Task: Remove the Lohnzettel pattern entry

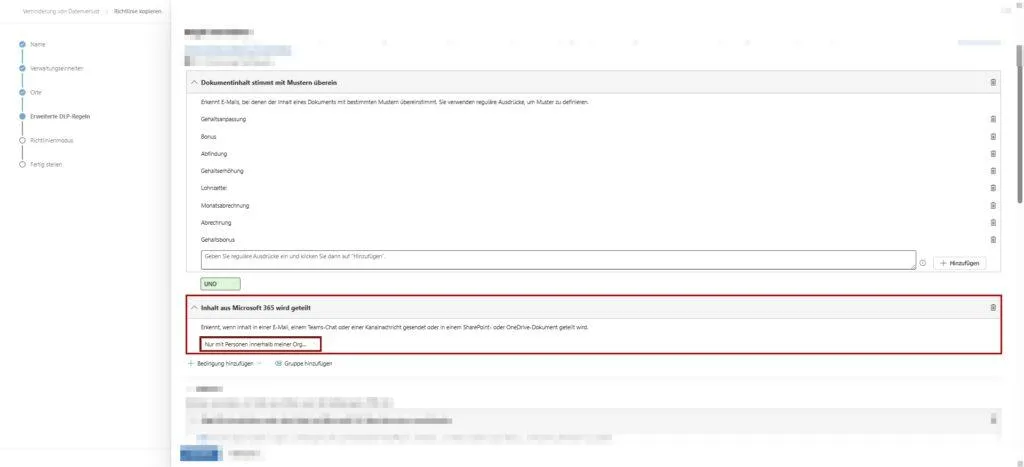Action: click(993, 188)
